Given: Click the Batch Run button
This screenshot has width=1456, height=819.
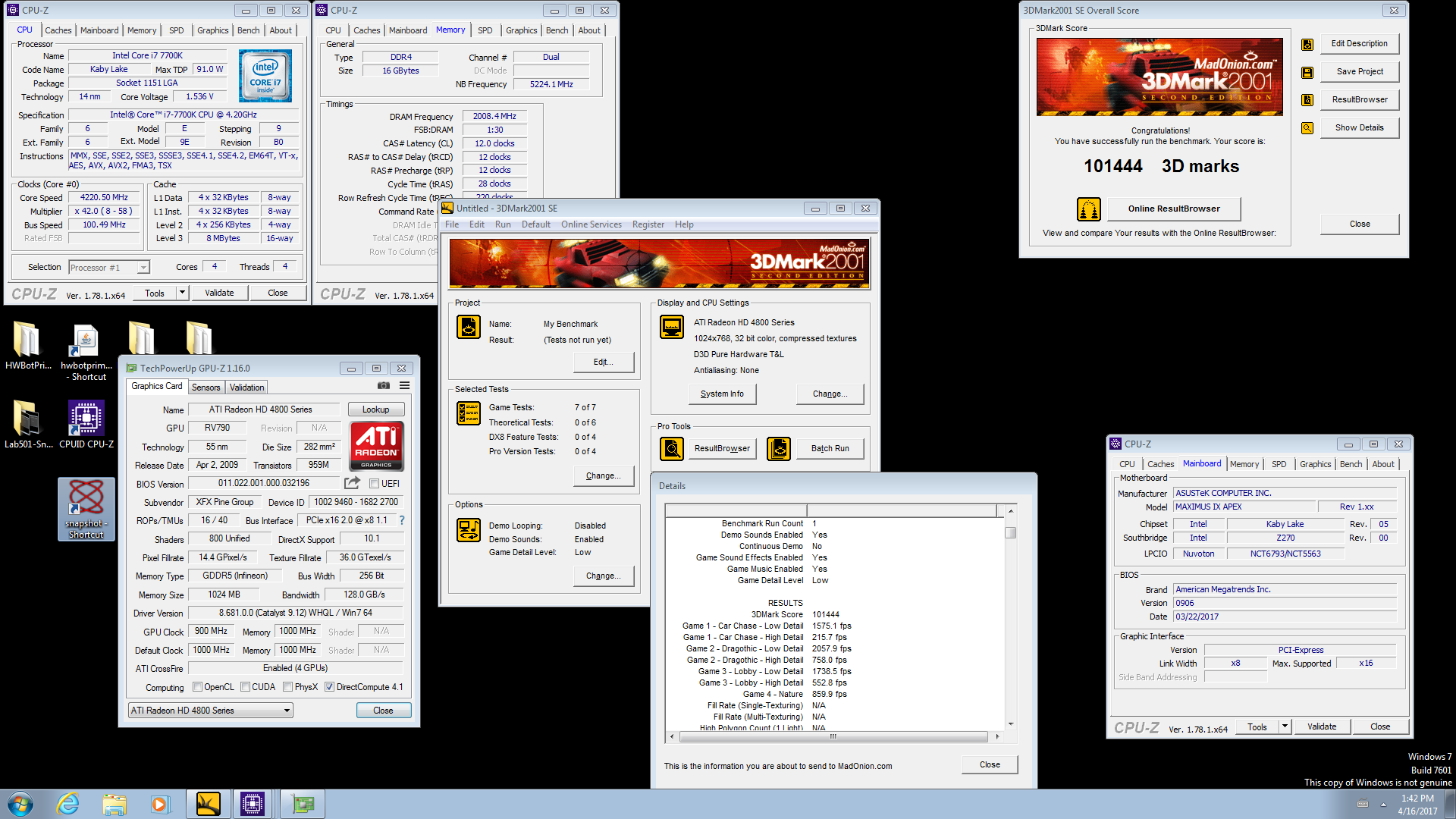Looking at the screenshot, I should pyautogui.click(x=830, y=449).
